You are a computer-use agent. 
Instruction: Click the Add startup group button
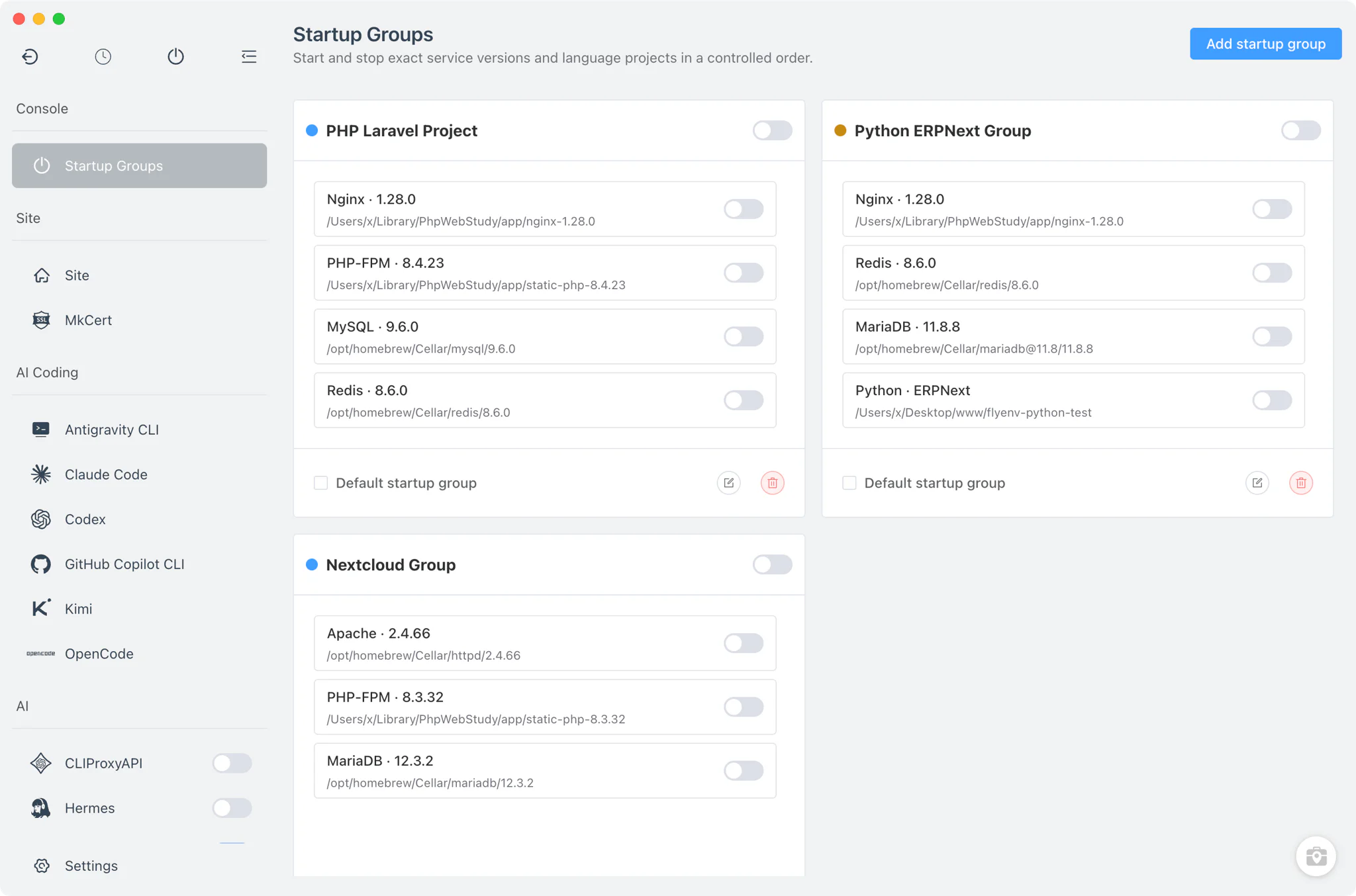pos(1265,44)
